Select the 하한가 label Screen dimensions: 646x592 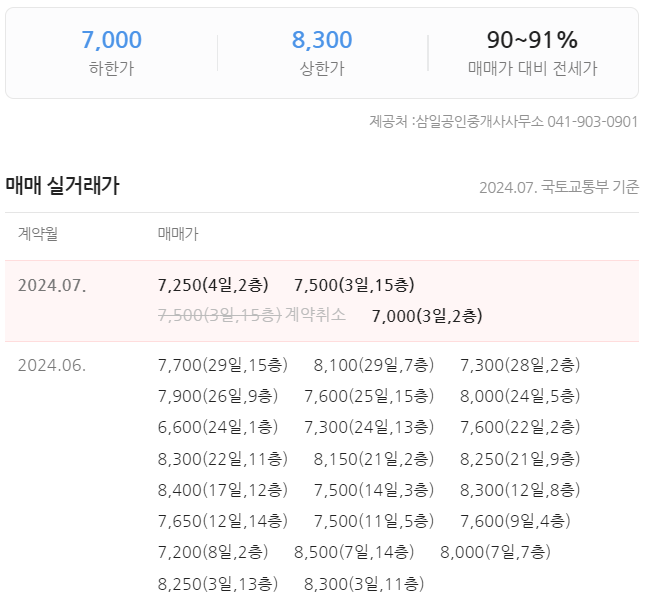coord(112,68)
